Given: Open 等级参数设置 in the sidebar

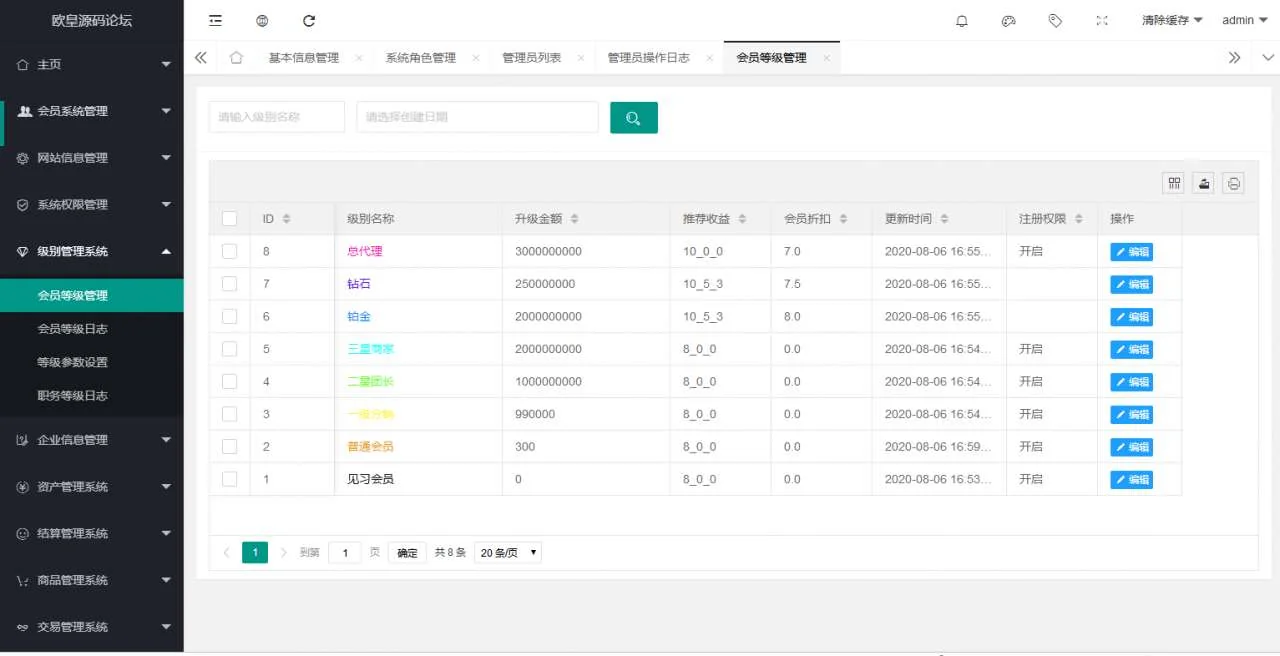Looking at the screenshot, I should 72,362.
